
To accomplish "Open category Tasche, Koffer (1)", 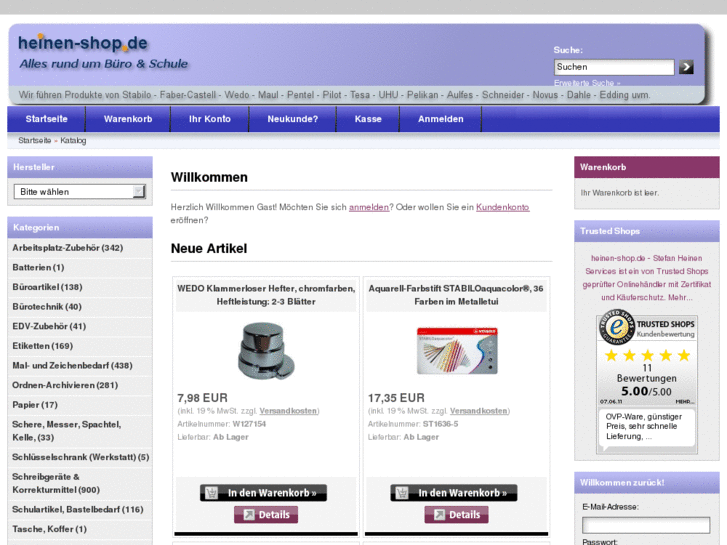I will pyautogui.click(x=50, y=529).
